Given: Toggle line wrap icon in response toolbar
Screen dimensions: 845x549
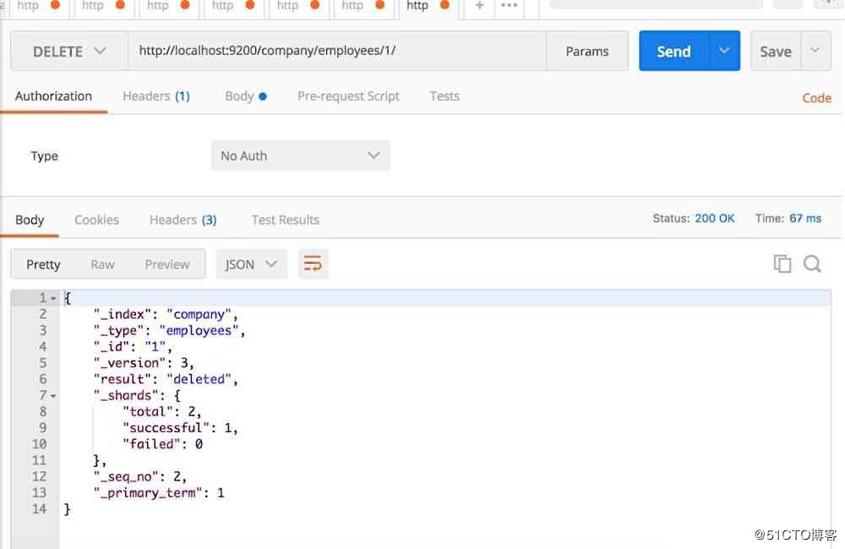Looking at the screenshot, I should coord(313,264).
